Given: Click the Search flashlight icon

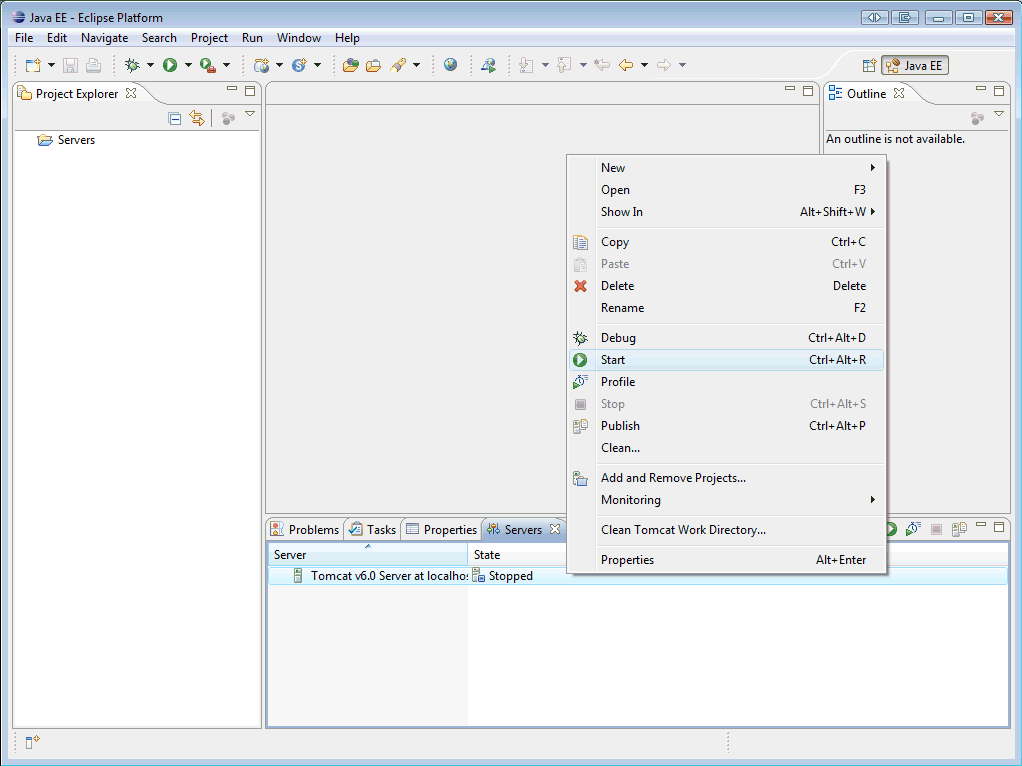Looking at the screenshot, I should coord(398,65).
